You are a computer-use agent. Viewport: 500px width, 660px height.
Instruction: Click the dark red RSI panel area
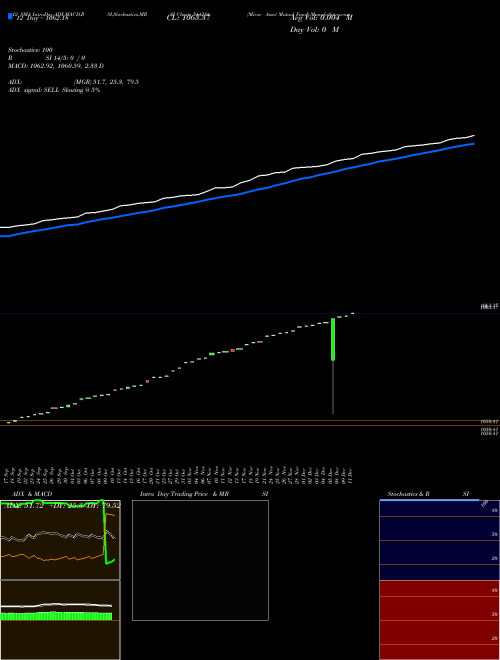click(x=439, y=620)
